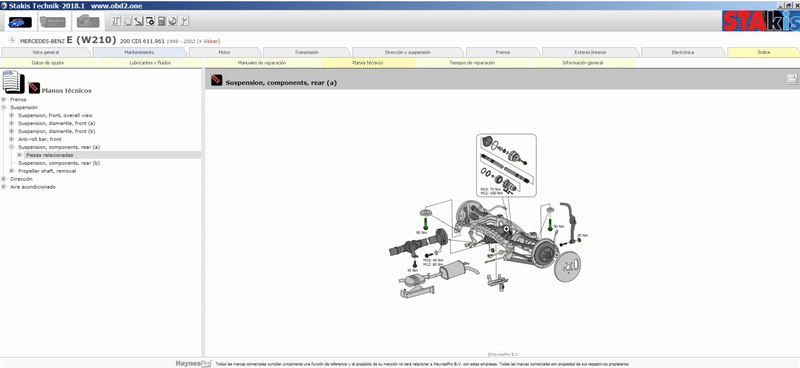800x368 pixels.
Task: Open the Datos de ajuste subtab
Action: (x=48, y=63)
